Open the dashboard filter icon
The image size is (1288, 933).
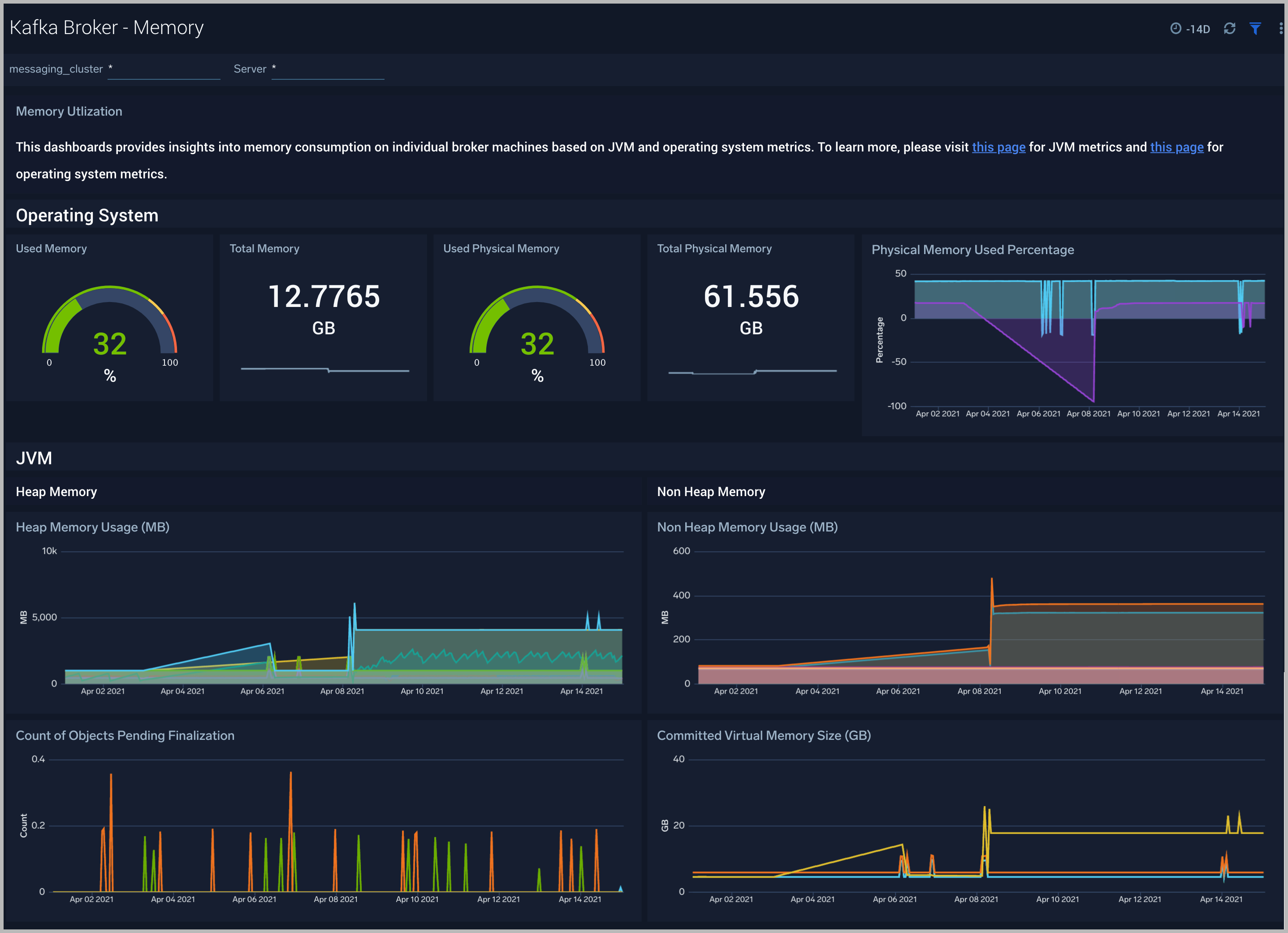click(1255, 28)
